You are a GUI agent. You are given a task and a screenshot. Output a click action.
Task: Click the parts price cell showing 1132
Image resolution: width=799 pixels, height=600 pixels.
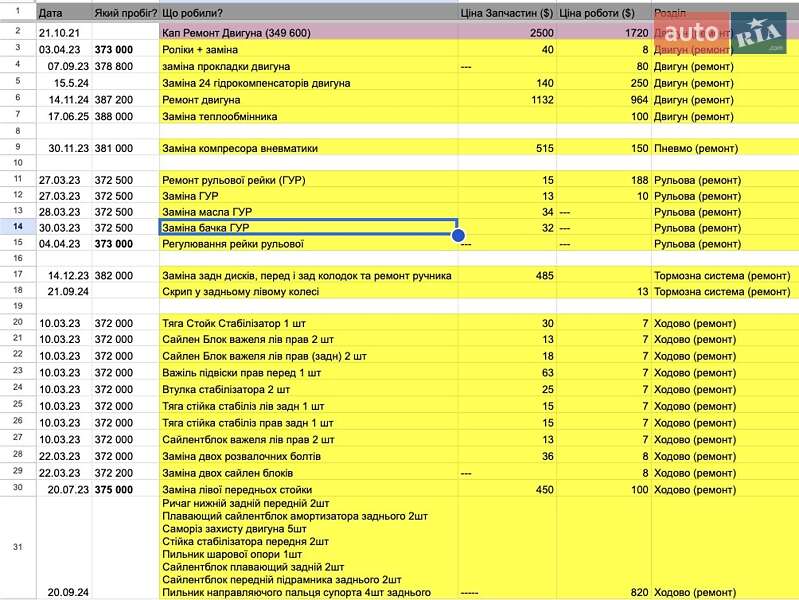507,100
